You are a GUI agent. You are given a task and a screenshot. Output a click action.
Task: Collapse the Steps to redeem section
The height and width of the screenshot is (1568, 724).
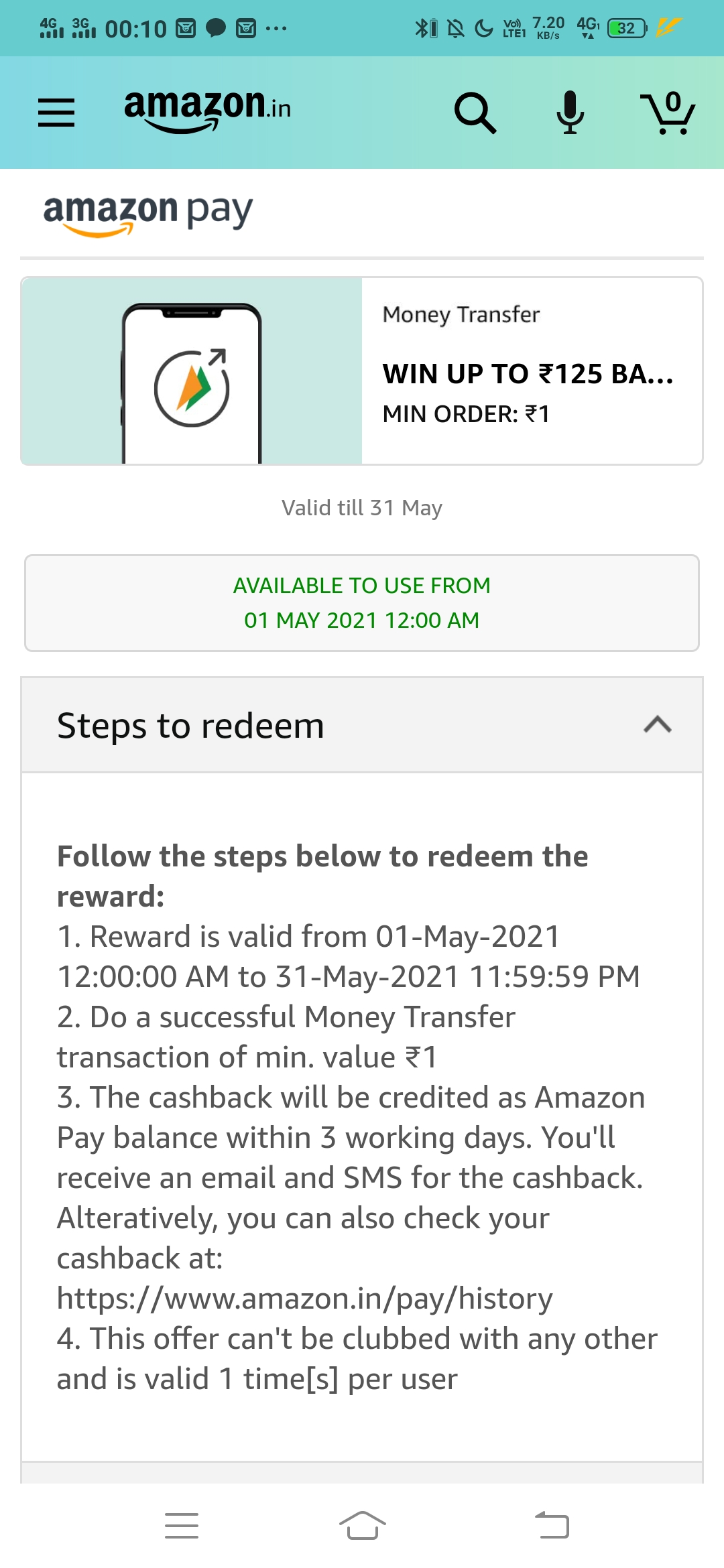[x=658, y=725]
